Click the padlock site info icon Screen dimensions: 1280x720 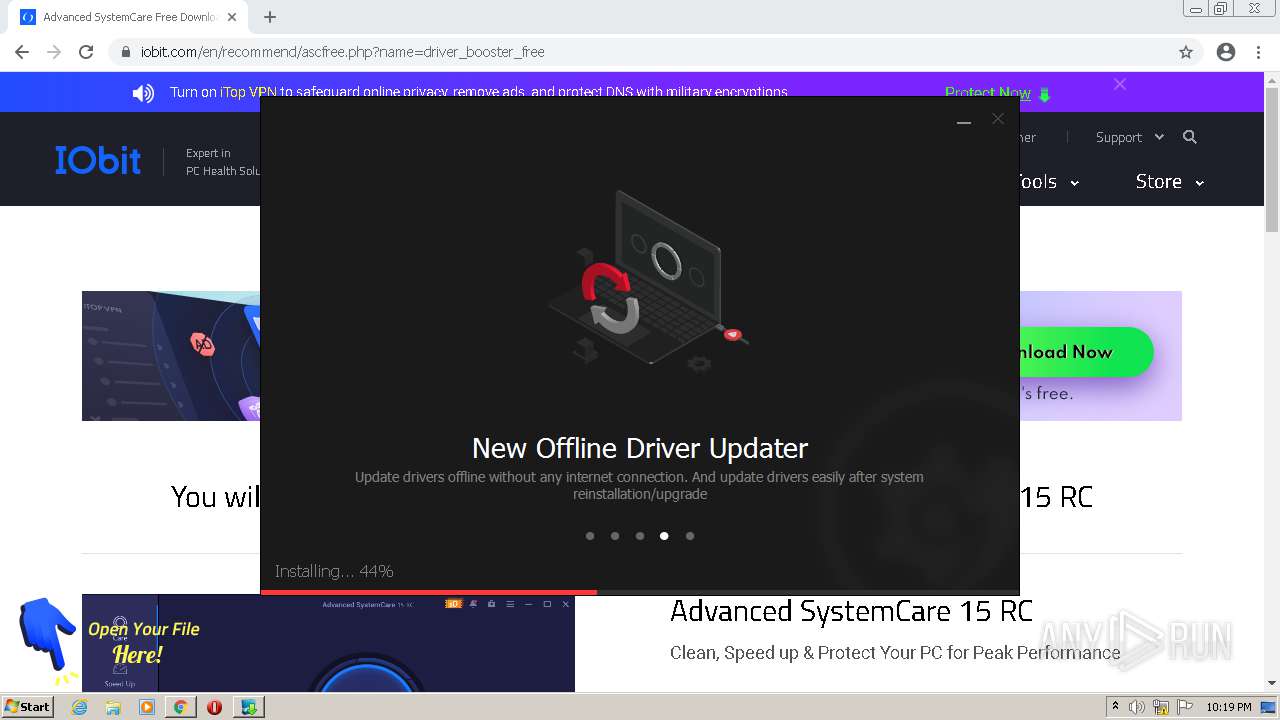click(126, 52)
